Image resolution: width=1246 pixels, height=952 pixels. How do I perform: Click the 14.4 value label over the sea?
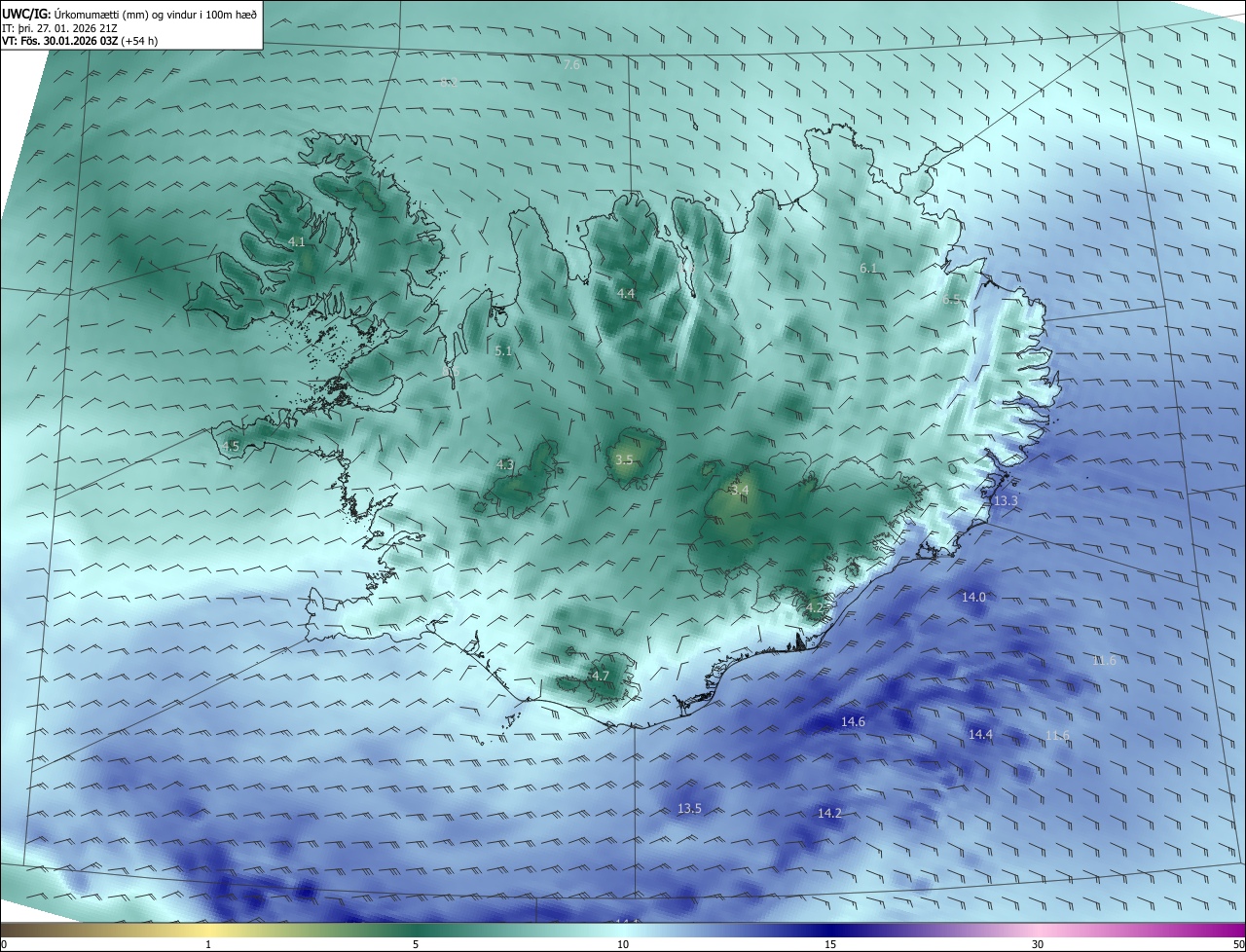coord(980,734)
